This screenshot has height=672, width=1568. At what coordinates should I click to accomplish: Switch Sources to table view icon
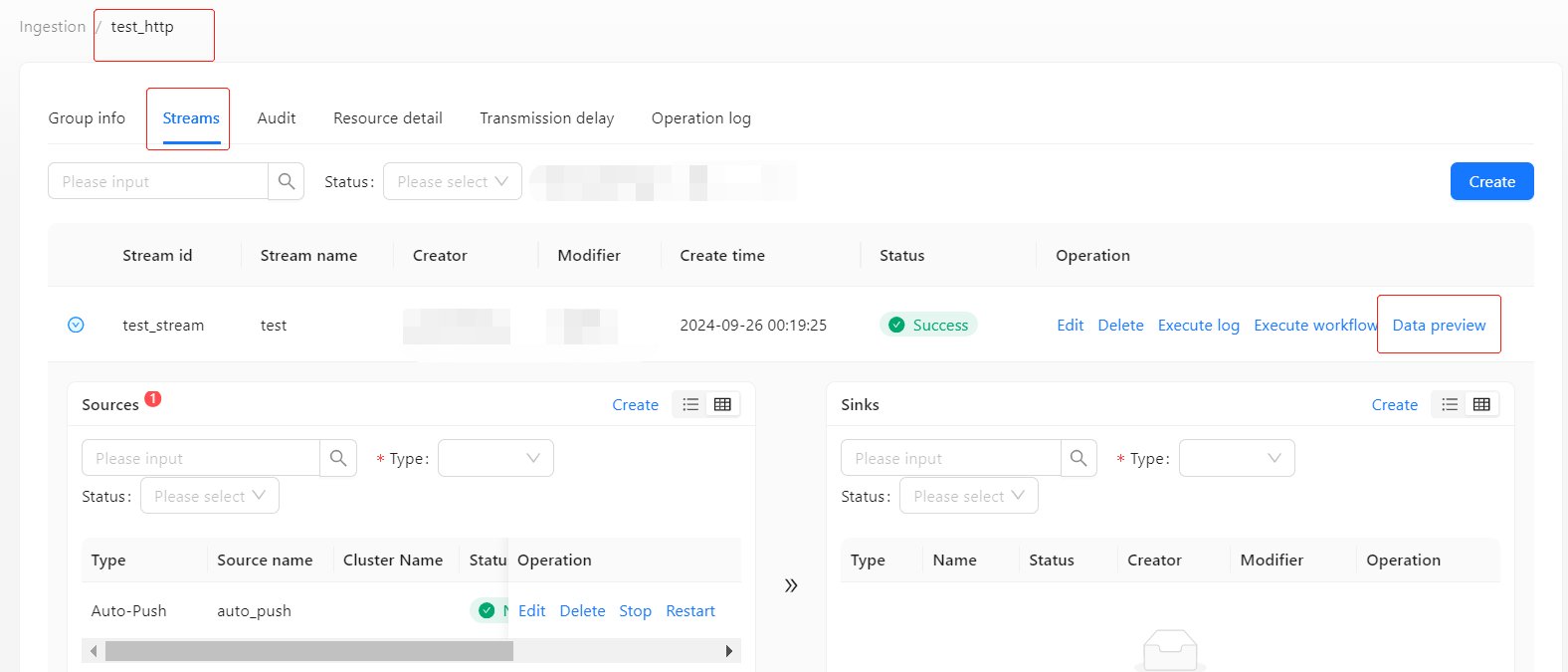(722, 404)
